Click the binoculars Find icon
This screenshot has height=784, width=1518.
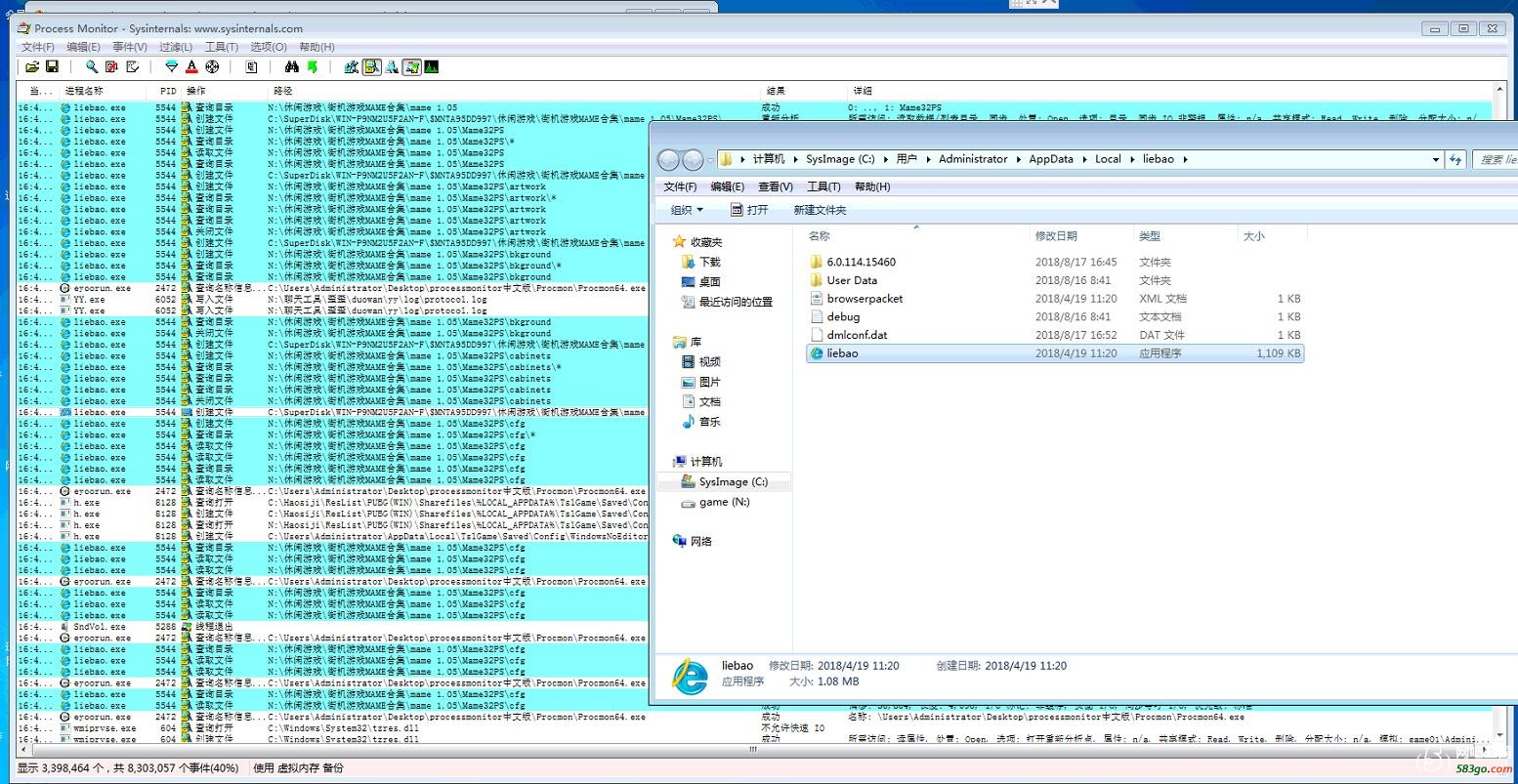click(291, 67)
